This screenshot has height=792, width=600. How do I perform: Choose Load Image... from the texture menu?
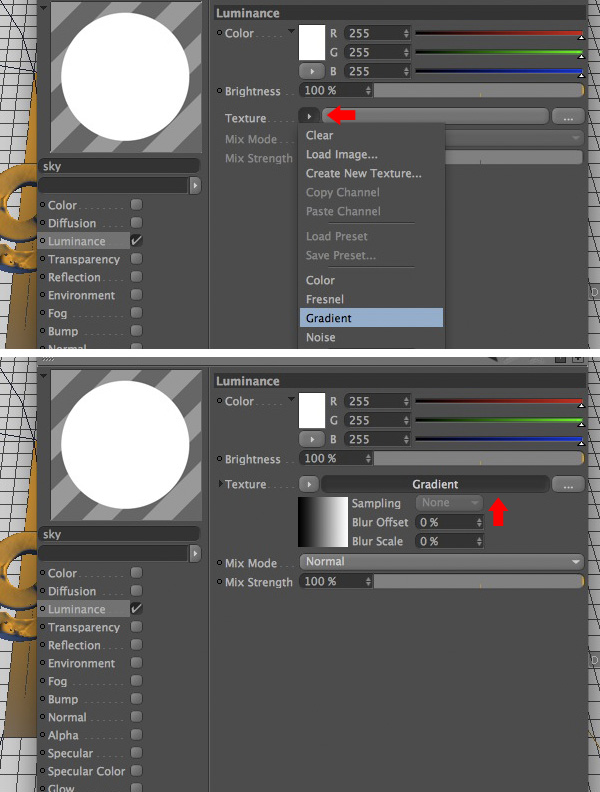click(342, 155)
